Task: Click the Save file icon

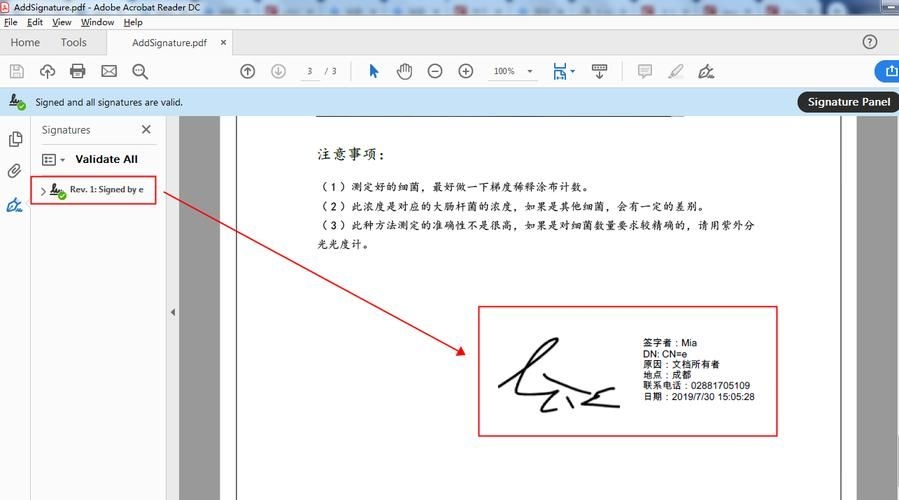Action: pos(17,71)
